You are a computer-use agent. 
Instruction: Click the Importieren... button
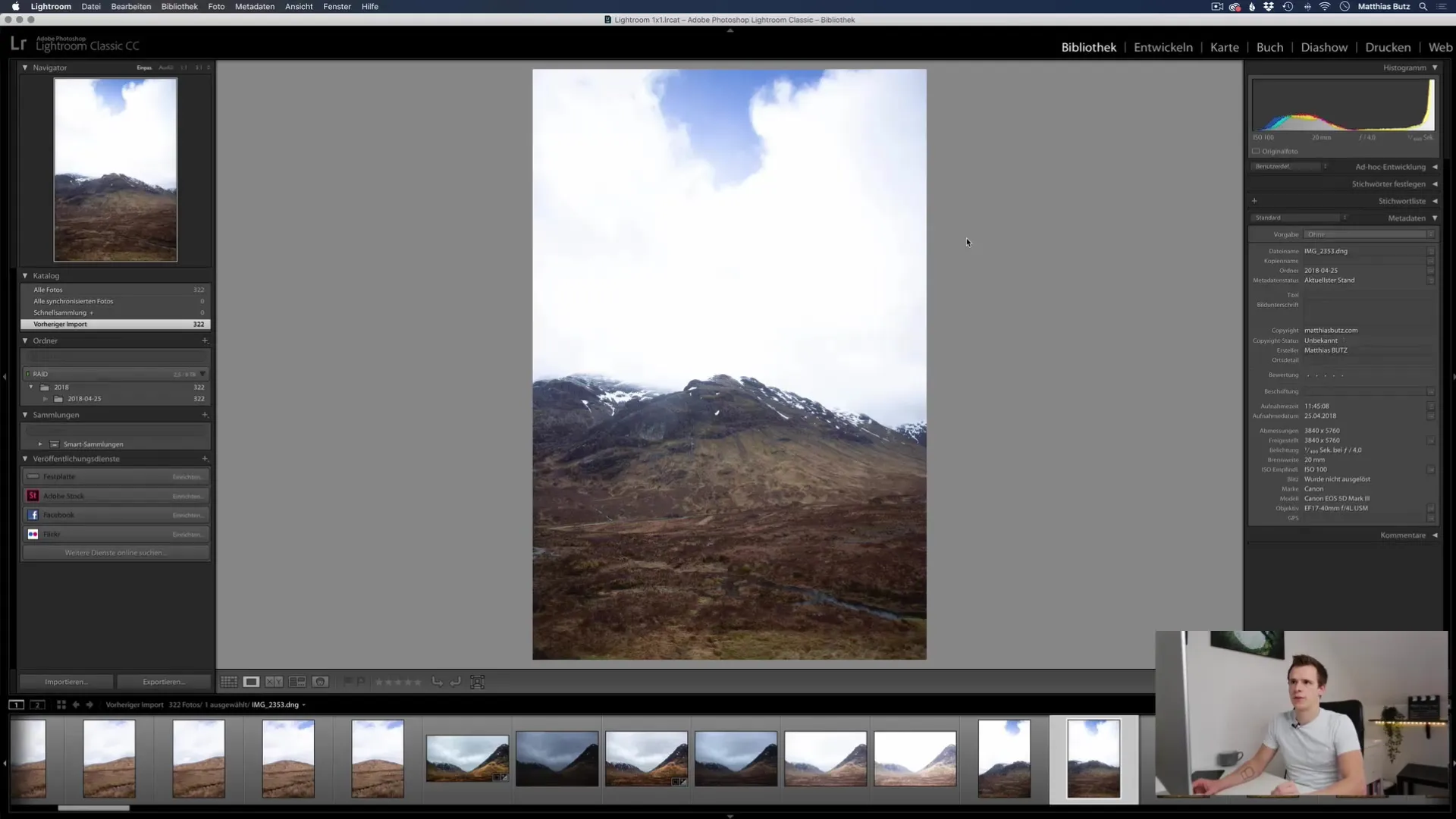point(67,682)
